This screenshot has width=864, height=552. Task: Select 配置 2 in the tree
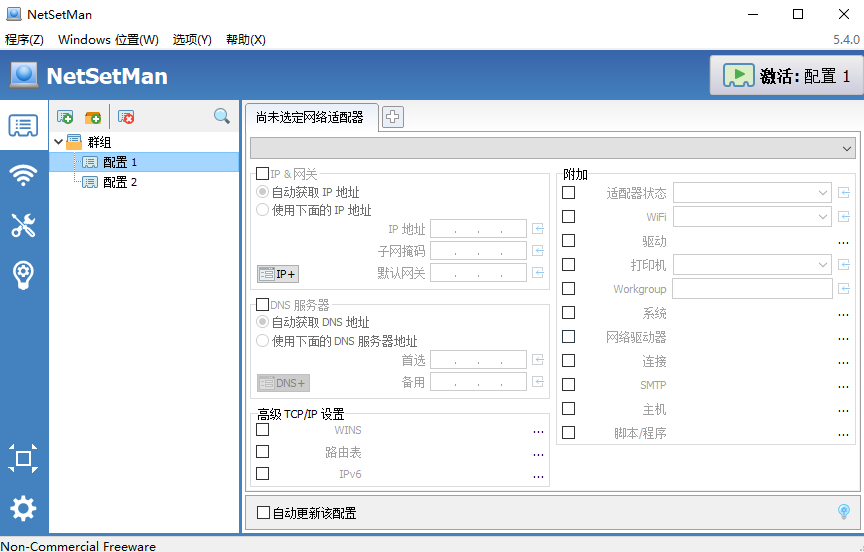(x=120, y=182)
